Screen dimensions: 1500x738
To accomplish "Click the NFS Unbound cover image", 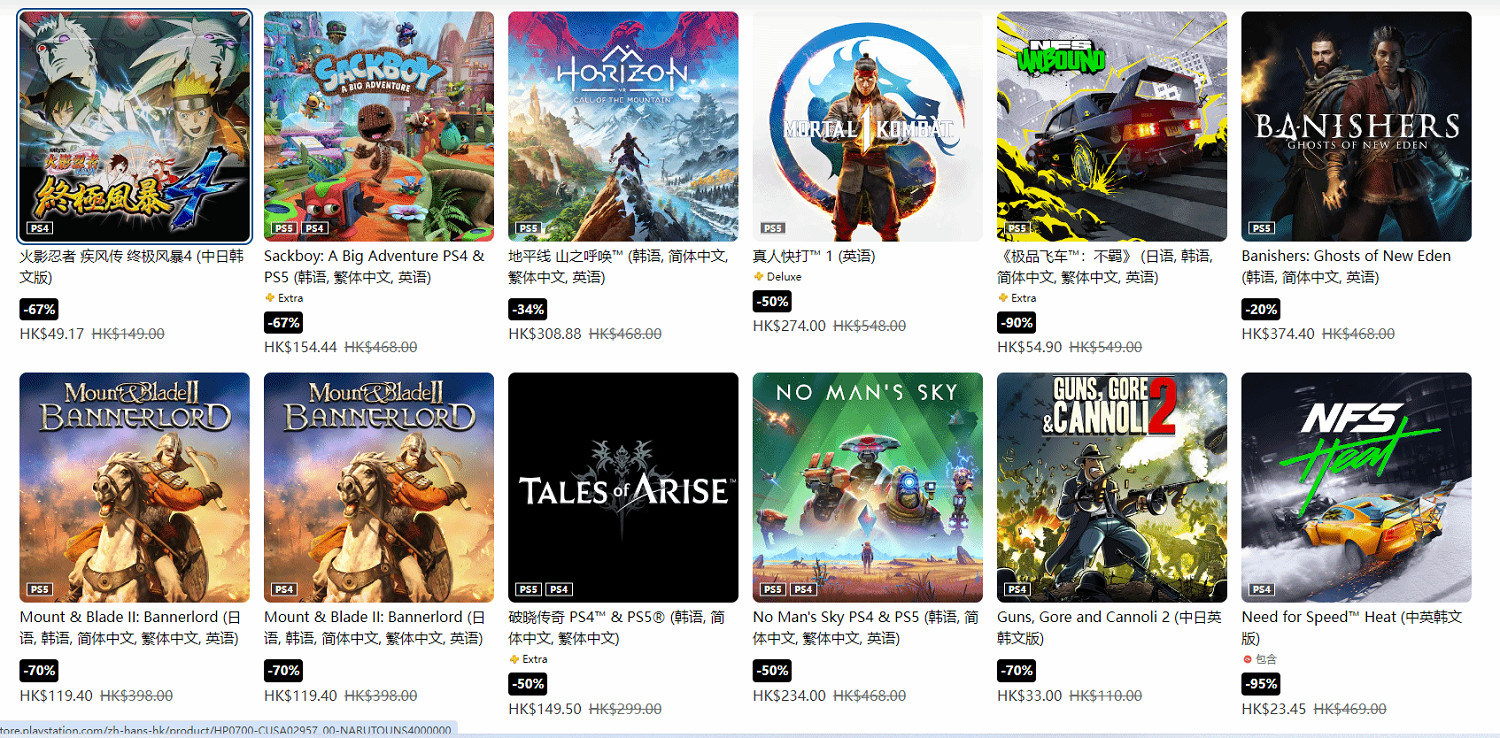I will click(x=1112, y=126).
